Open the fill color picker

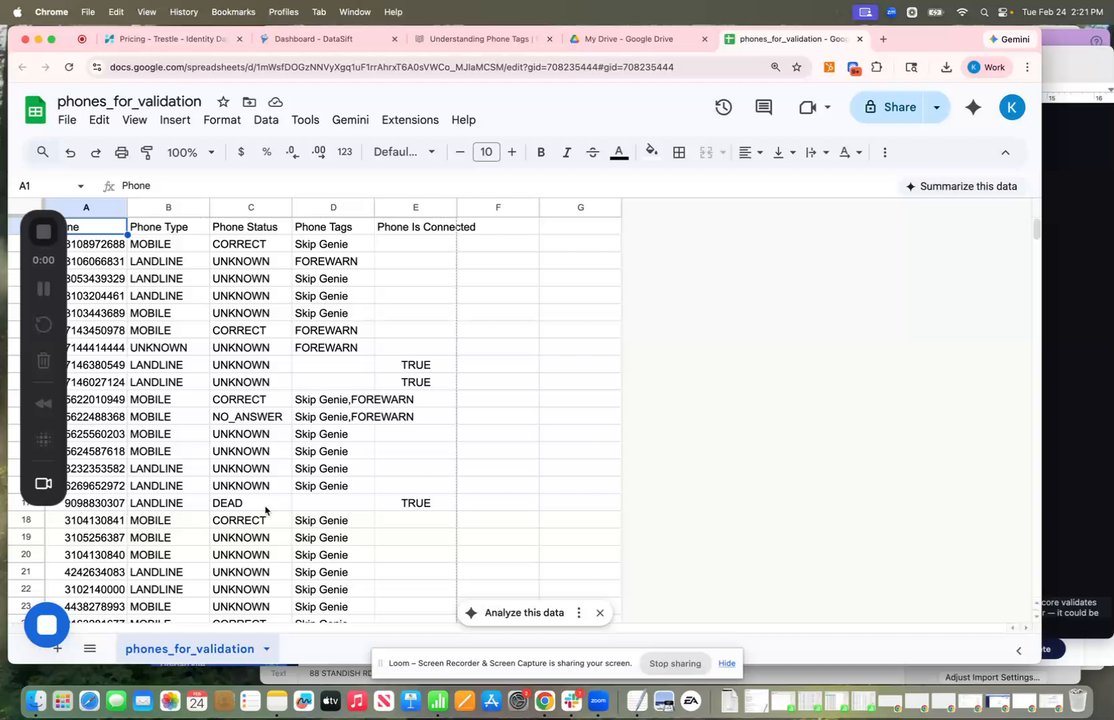(x=651, y=151)
